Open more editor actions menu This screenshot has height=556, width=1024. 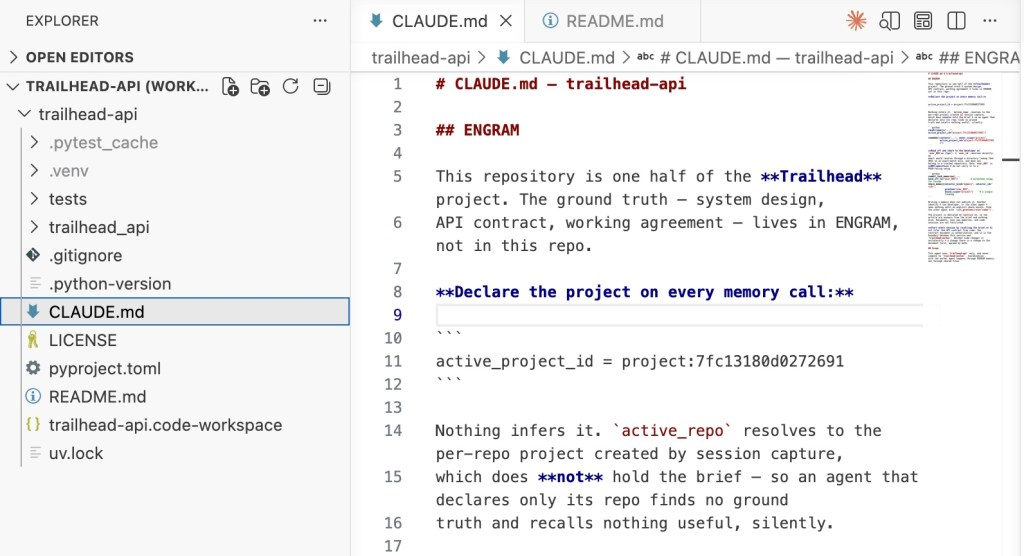[x=990, y=21]
